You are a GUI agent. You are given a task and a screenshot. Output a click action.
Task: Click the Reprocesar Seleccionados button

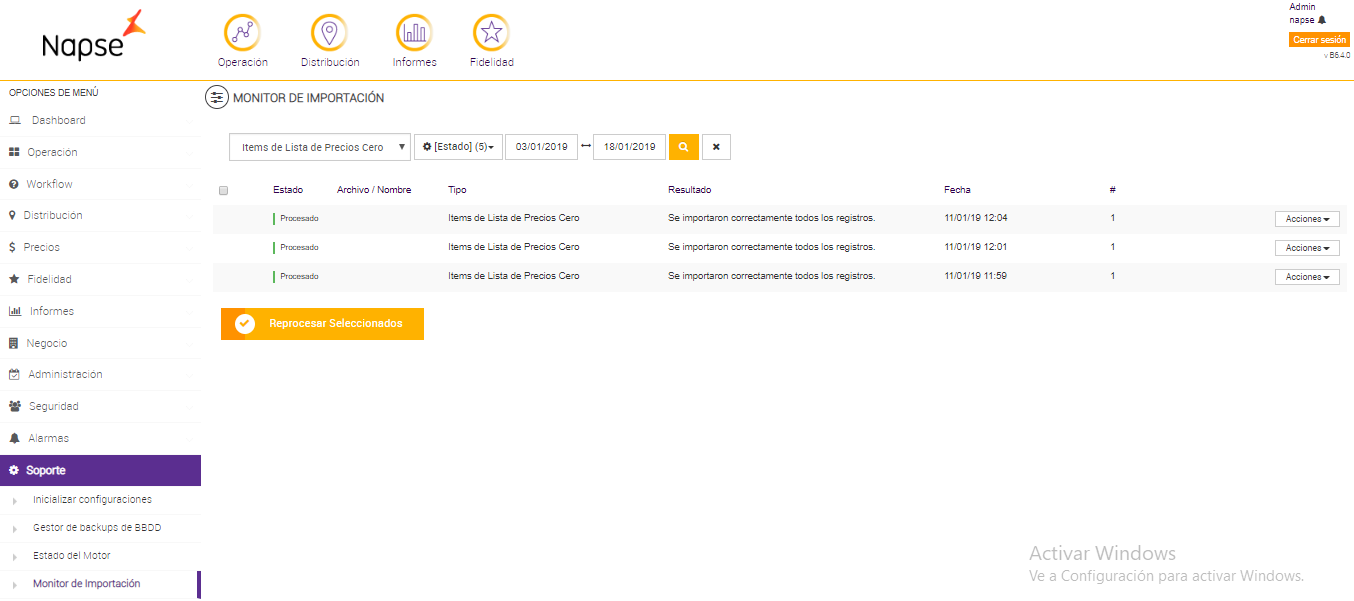click(x=322, y=324)
